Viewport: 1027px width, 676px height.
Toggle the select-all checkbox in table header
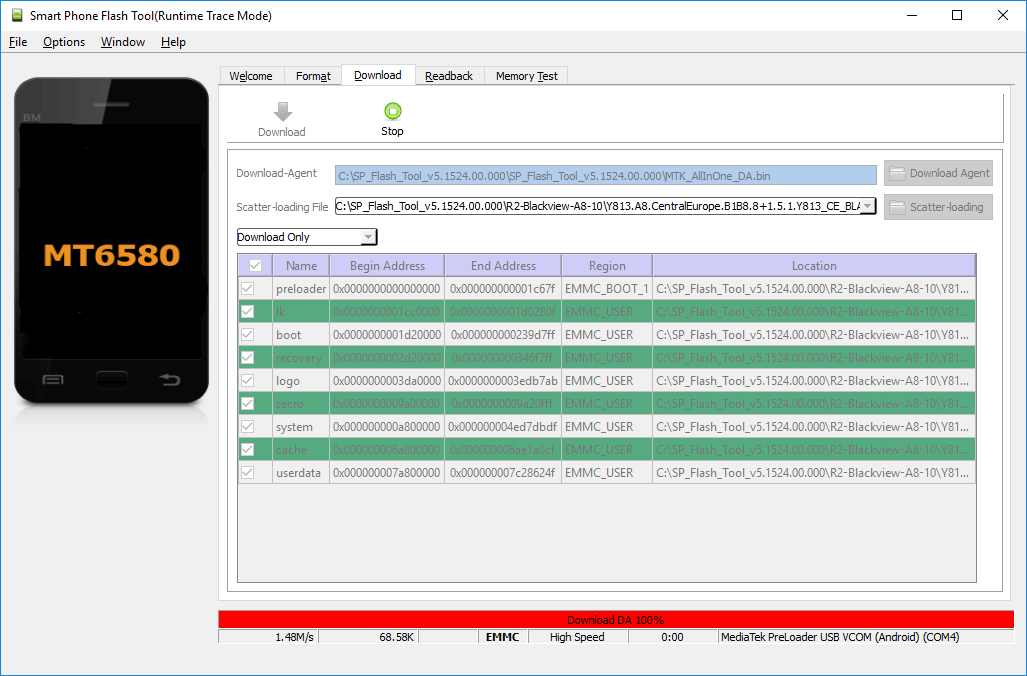tap(254, 264)
